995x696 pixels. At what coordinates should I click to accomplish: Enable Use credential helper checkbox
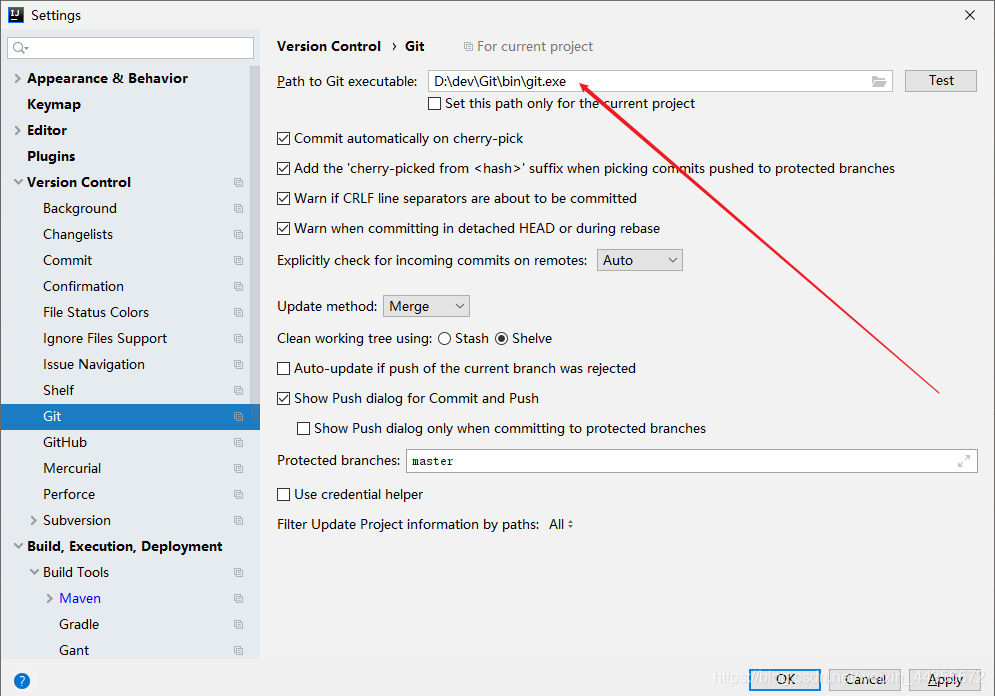(284, 494)
